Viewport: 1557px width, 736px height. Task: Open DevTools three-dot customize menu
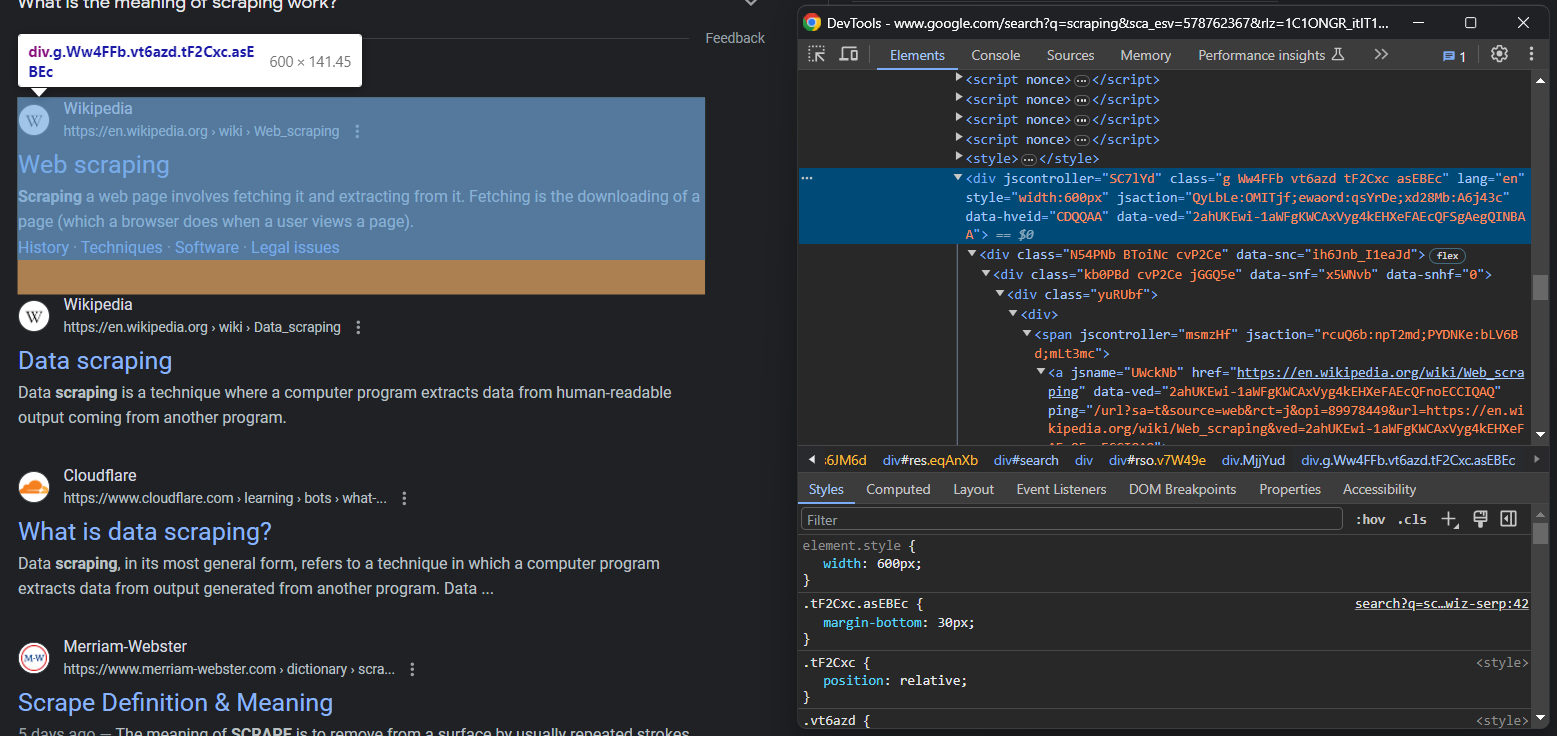tap(1531, 55)
